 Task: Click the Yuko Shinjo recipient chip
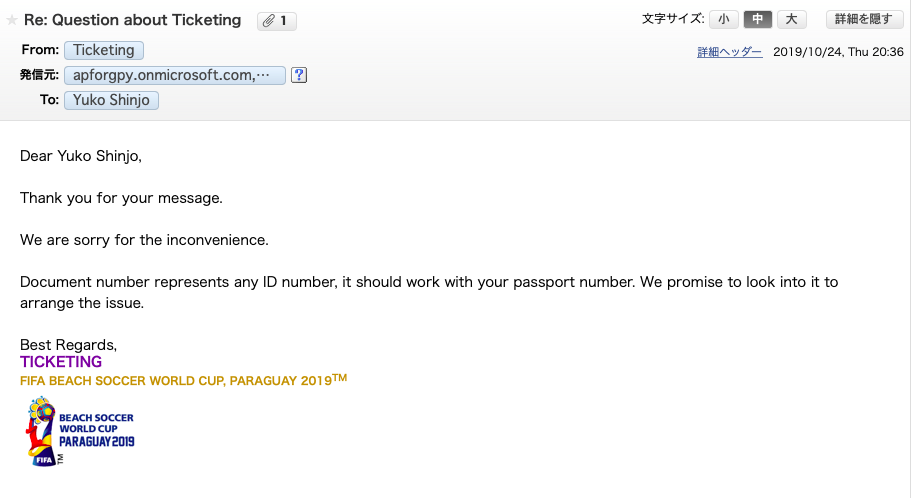[111, 100]
